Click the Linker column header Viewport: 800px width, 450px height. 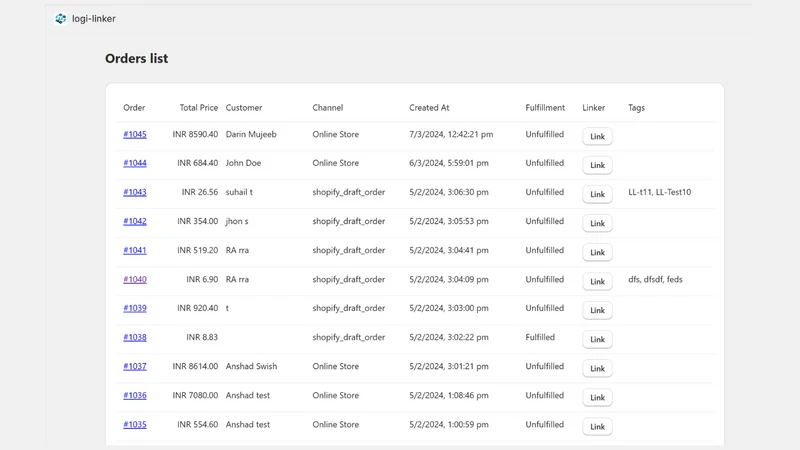(593, 108)
